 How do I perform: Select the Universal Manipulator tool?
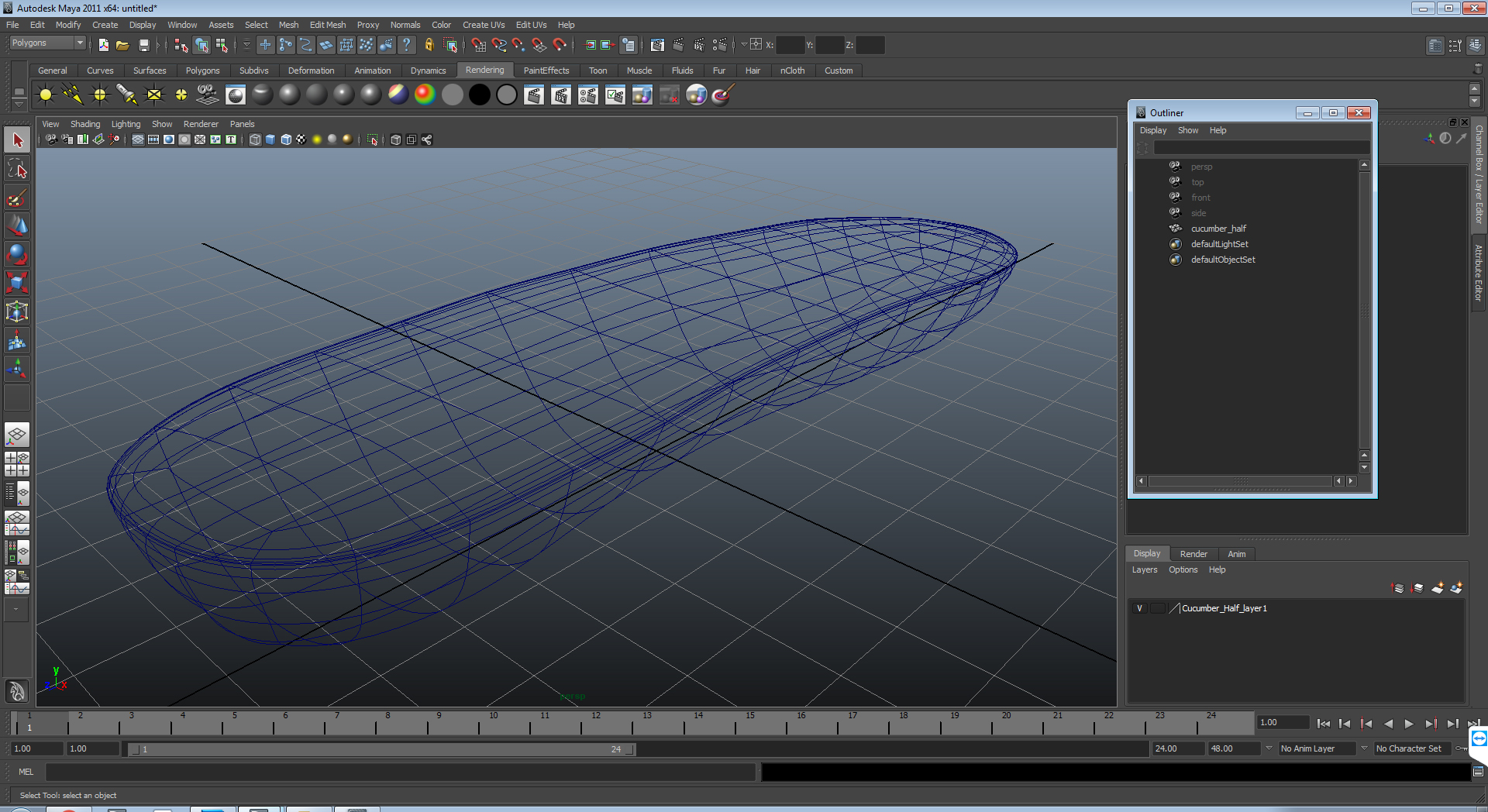[x=17, y=311]
